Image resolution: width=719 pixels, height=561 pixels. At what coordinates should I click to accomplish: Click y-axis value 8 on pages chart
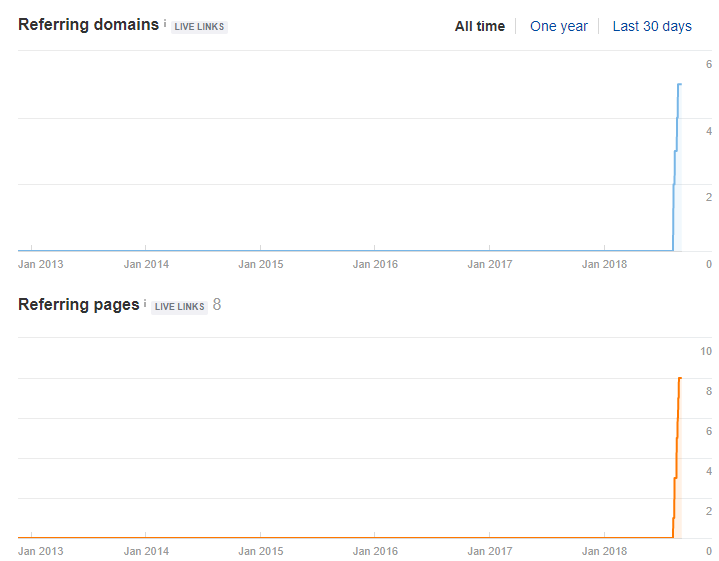tap(709, 391)
